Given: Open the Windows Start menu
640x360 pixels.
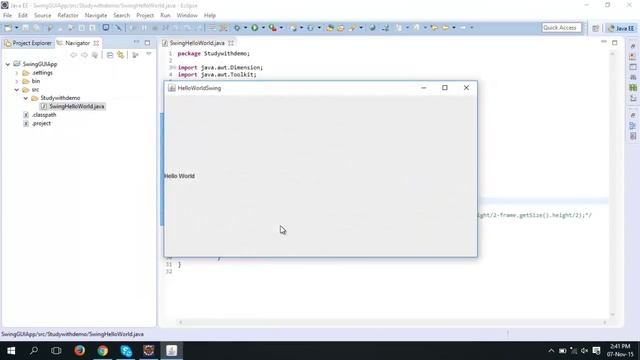Looking at the screenshot, I should pos(11,351).
